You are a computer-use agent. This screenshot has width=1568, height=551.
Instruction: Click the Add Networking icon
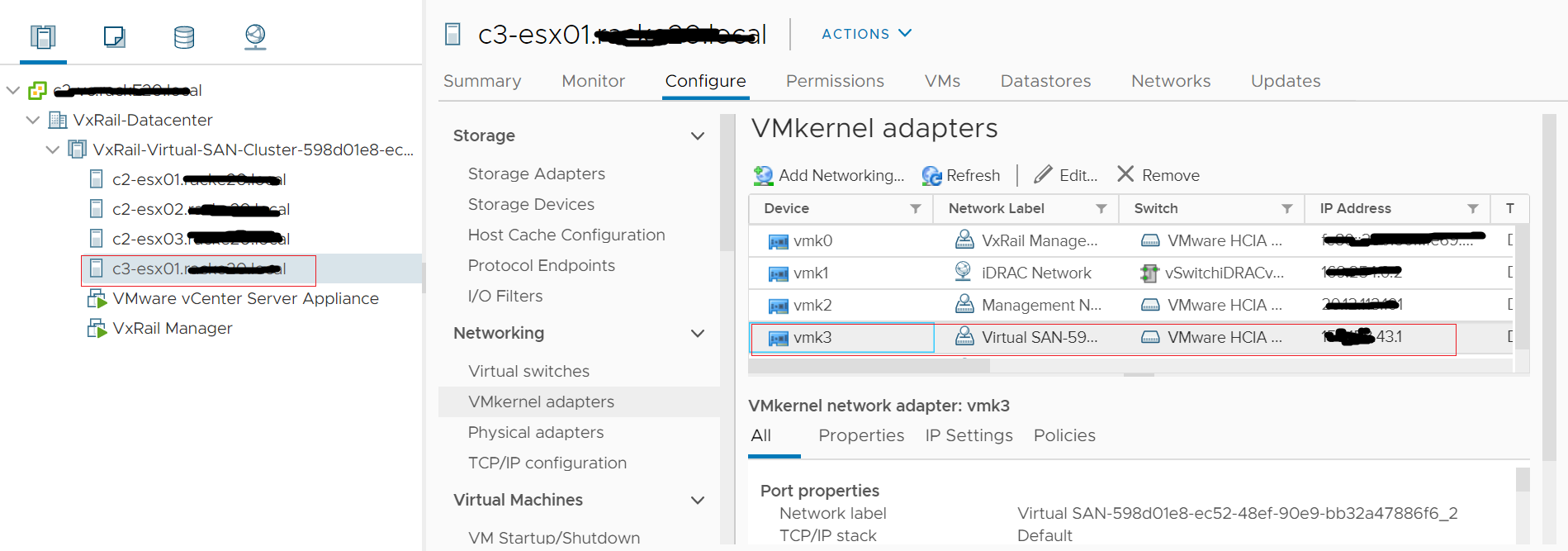click(x=764, y=175)
